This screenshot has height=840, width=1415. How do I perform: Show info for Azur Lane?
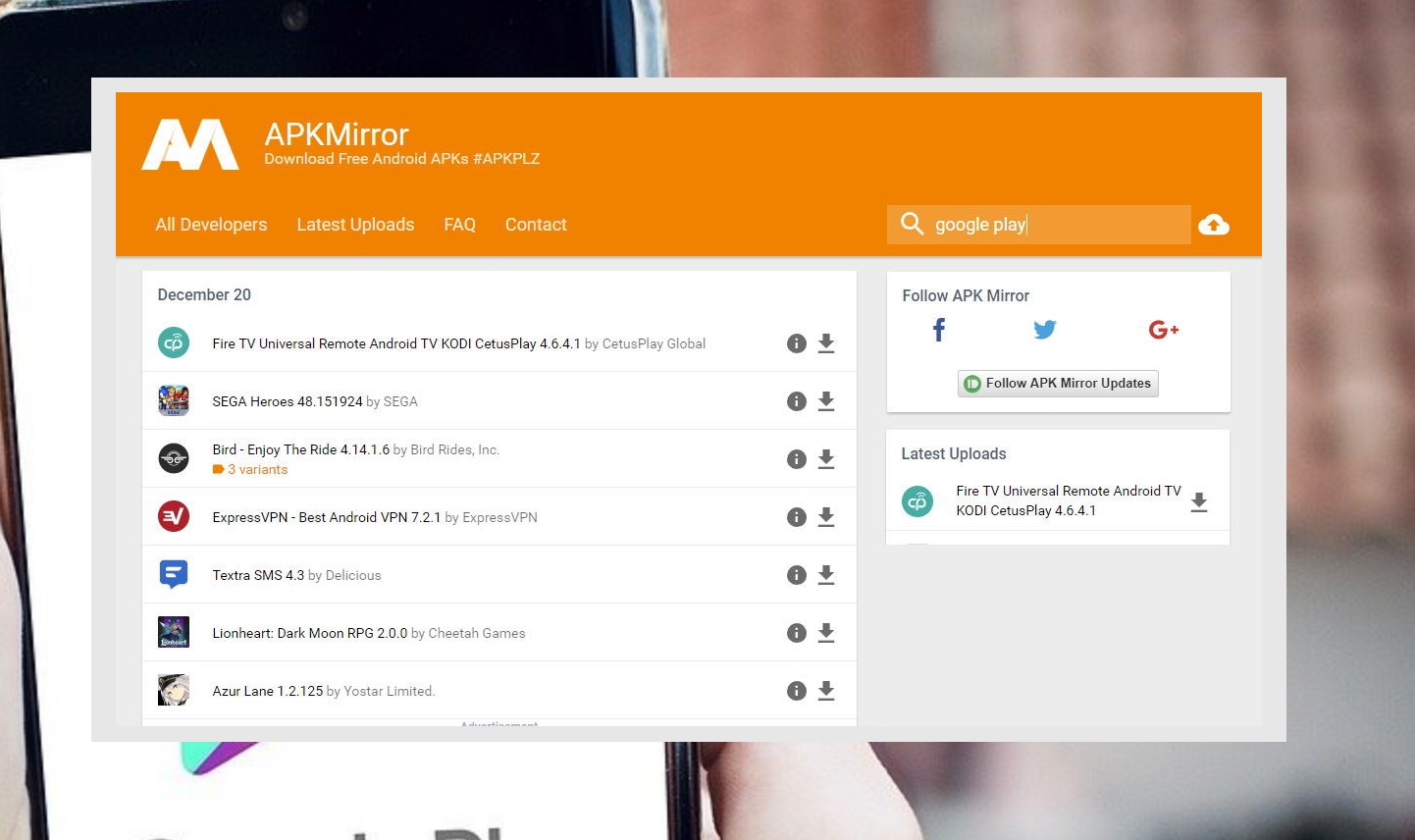(x=797, y=691)
